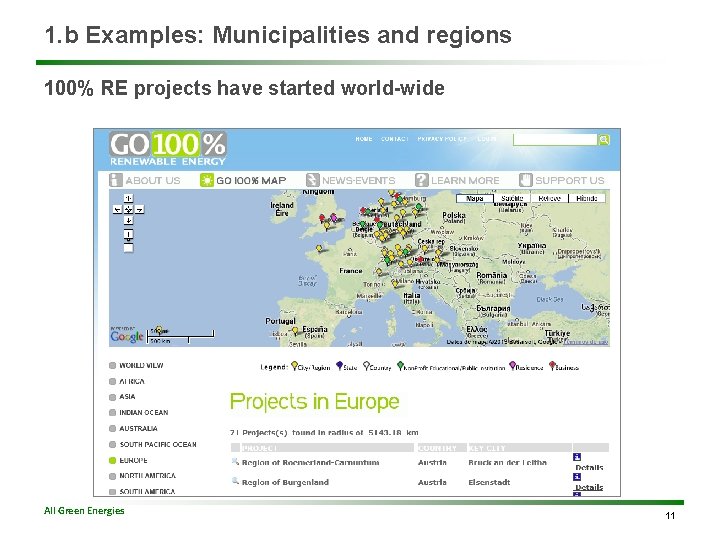Click the magnifier icon beside Region of Roemerland-Carnuntum

(235, 461)
